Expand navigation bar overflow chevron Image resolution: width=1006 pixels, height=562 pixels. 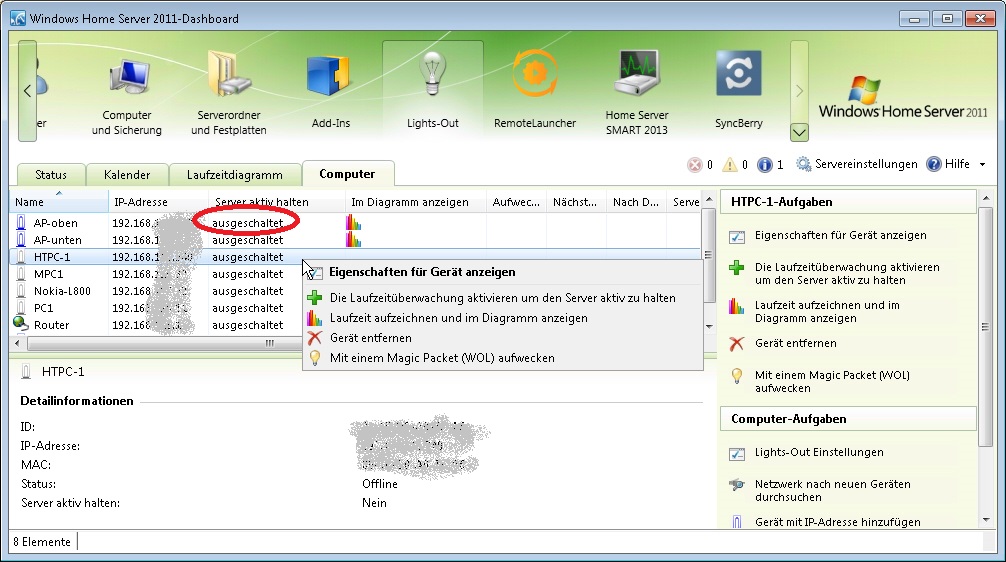coord(799,132)
